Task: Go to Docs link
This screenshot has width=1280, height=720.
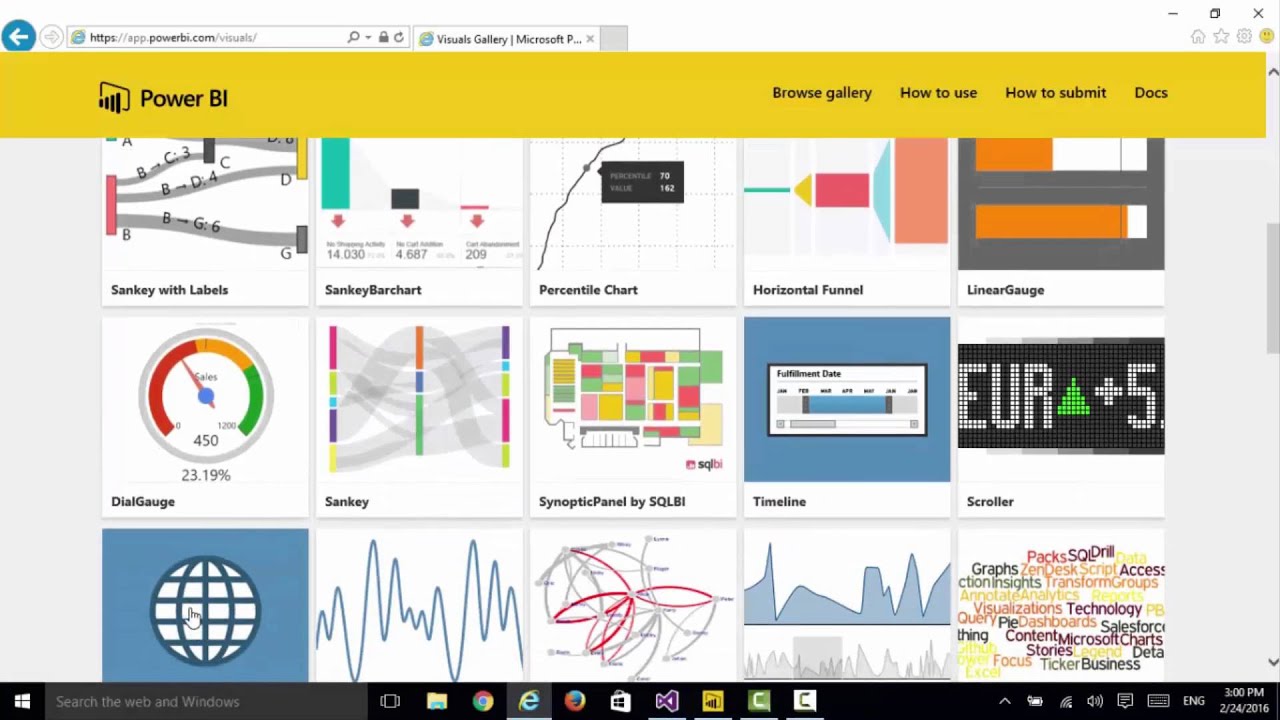Action: click(x=1150, y=93)
